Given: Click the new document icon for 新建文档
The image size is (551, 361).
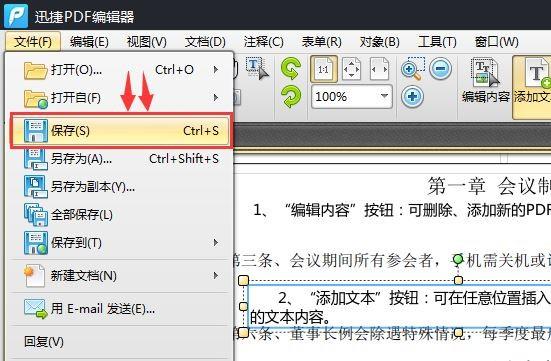Looking at the screenshot, I should point(34,276).
